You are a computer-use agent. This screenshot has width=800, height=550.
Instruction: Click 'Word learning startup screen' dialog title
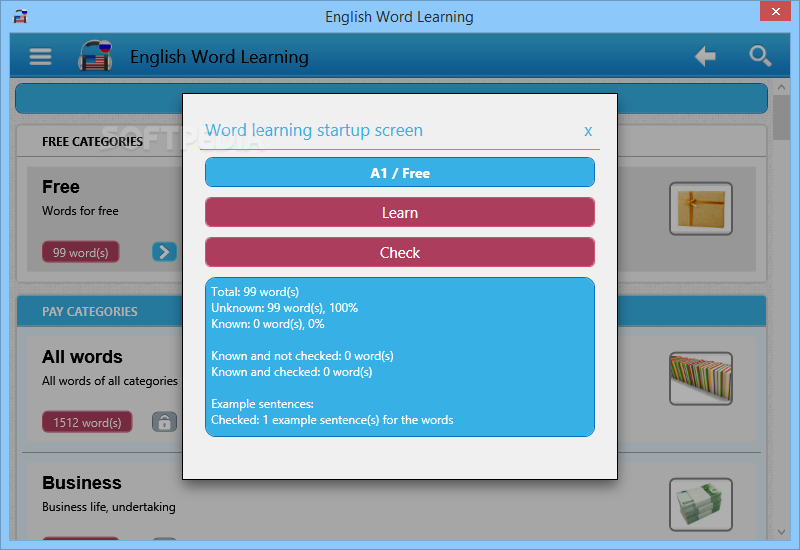click(x=314, y=130)
